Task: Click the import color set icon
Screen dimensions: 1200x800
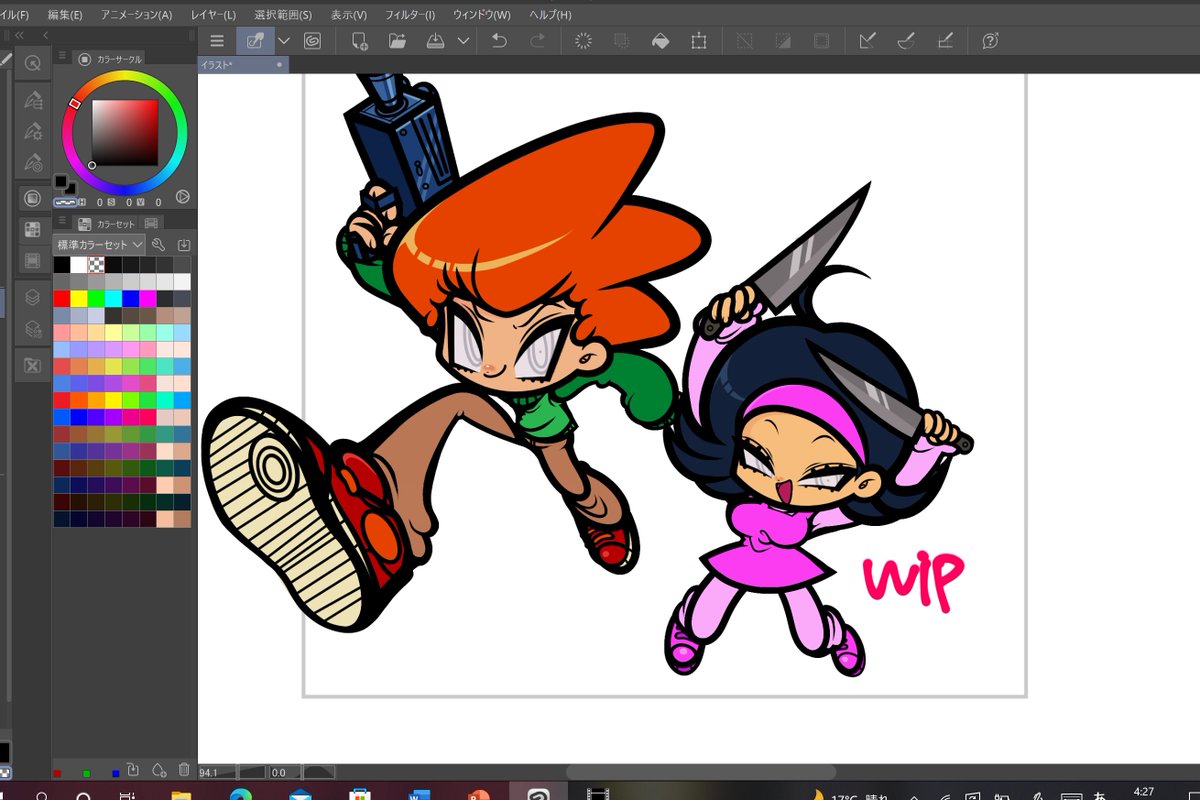Action: point(184,244)
